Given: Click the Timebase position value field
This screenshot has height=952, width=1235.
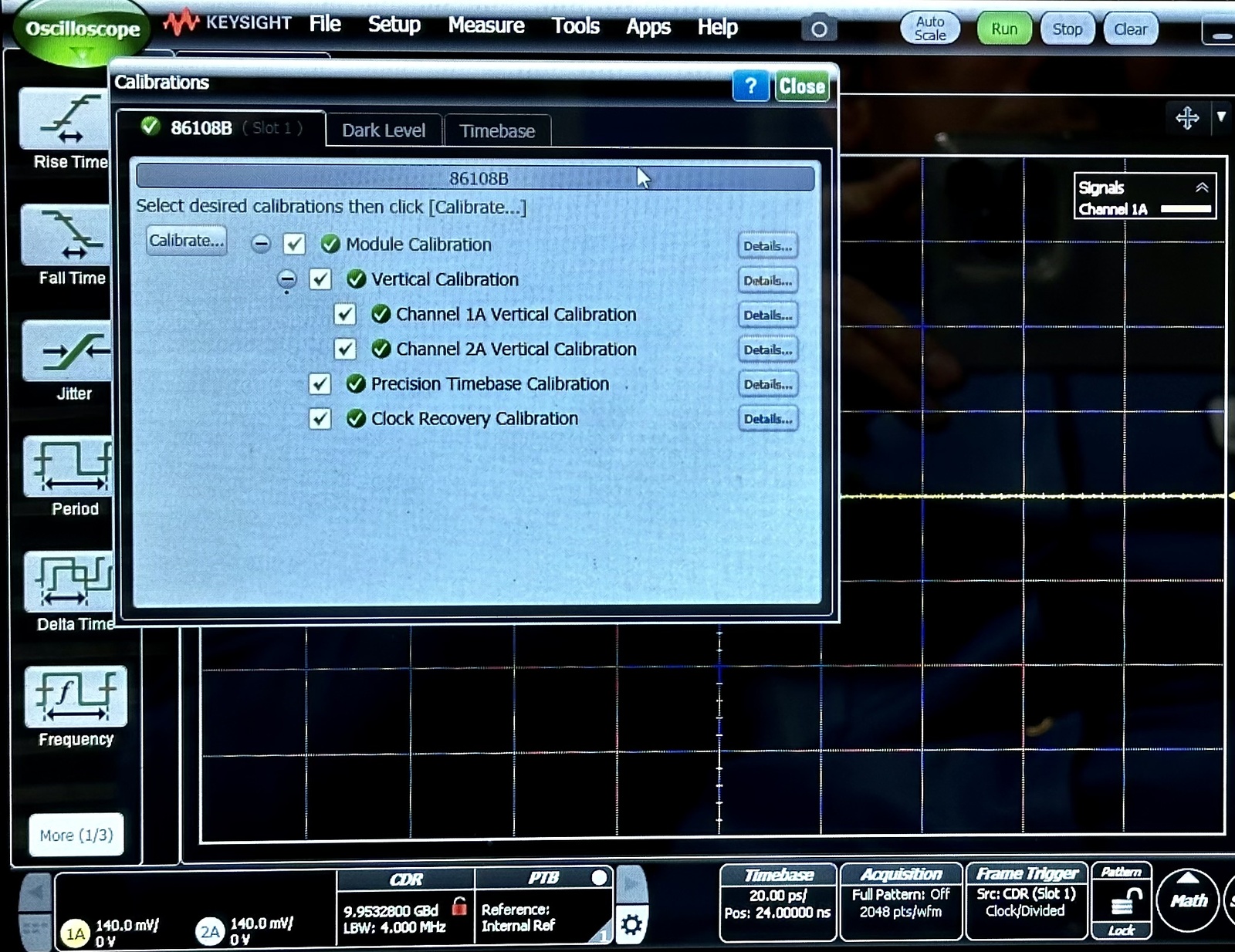Looking at the screenshot, I should point(777,913).
